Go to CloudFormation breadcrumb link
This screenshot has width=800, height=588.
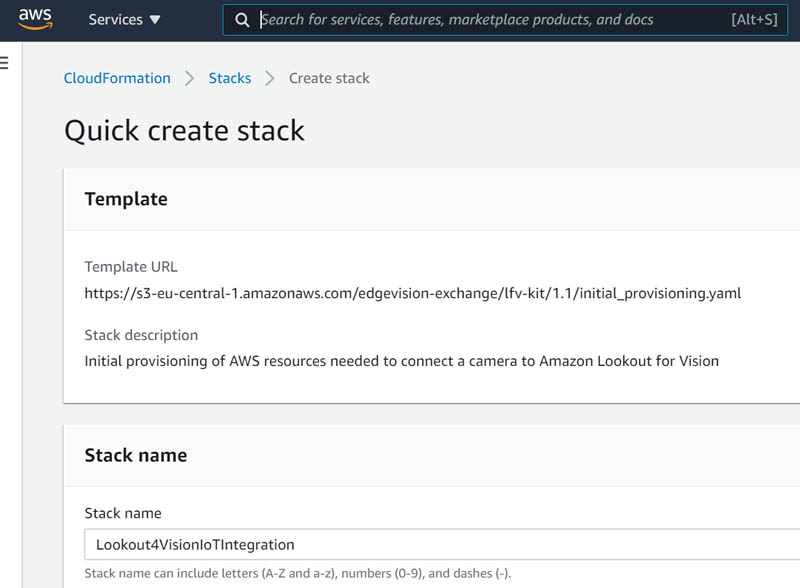117,78
